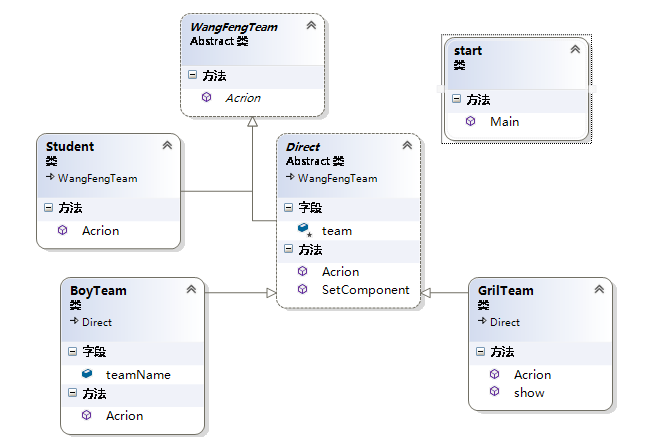Select the SetComponent method in Direct
The image size is (656, 437).
(366, 290)
